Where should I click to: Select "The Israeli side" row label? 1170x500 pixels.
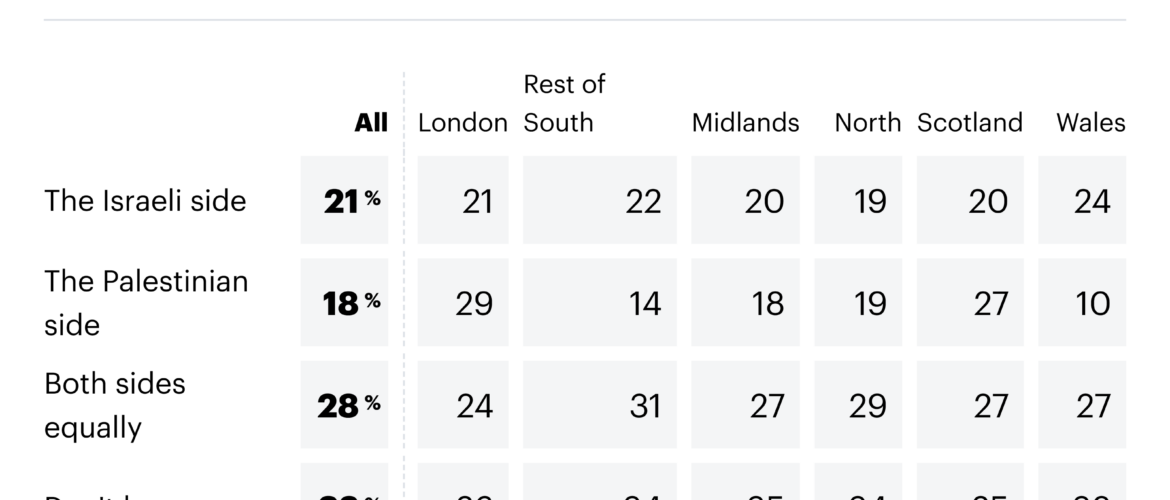tap(145, 201)
